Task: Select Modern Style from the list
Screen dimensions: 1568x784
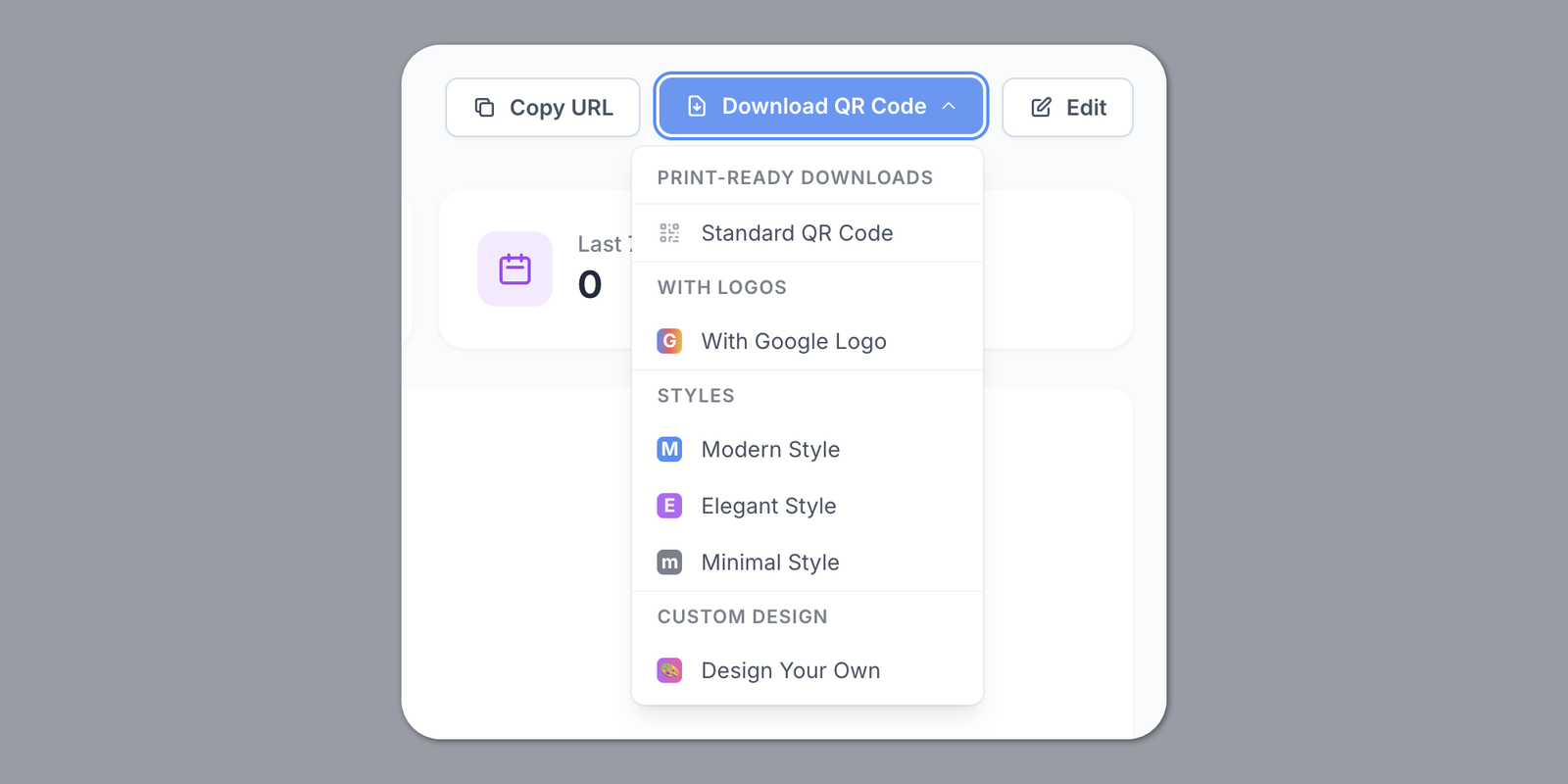Action: pos(770,449)
